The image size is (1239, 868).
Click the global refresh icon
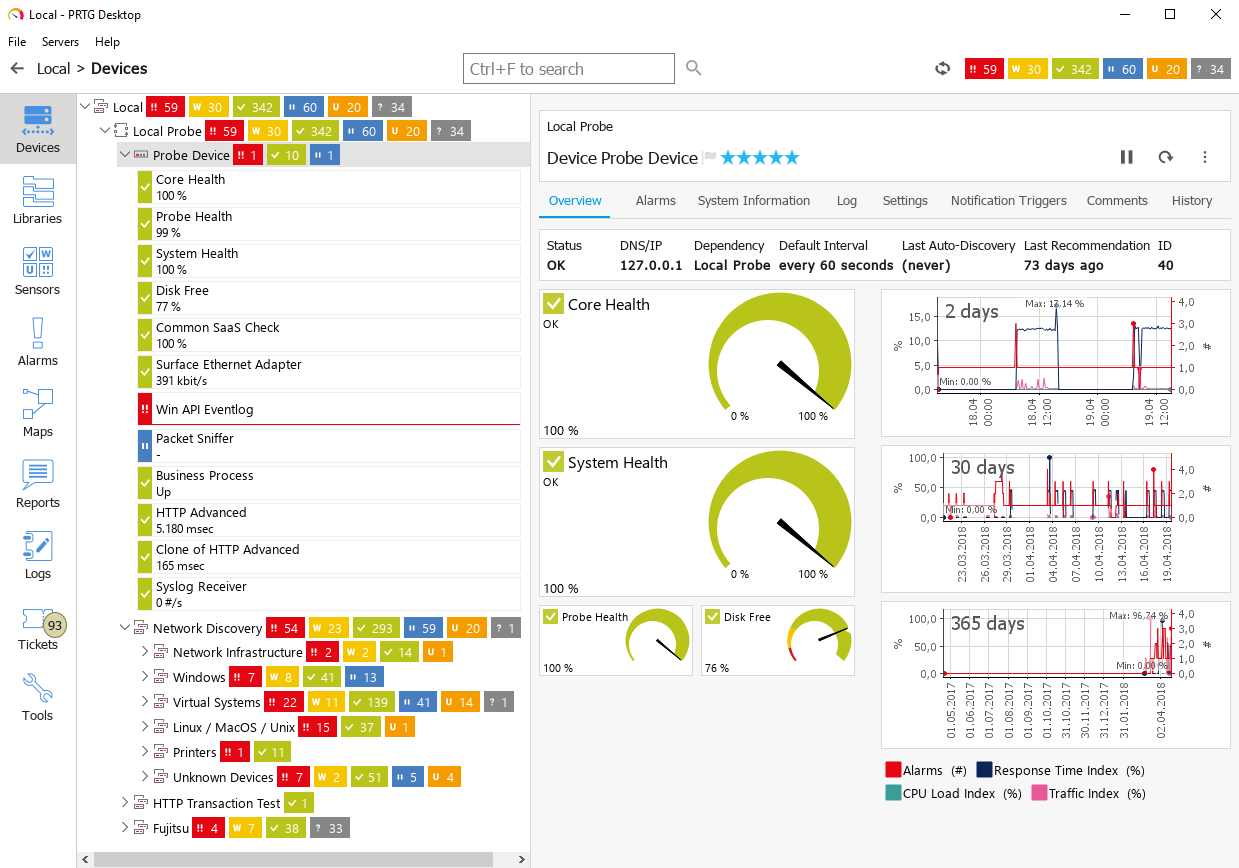942,69
